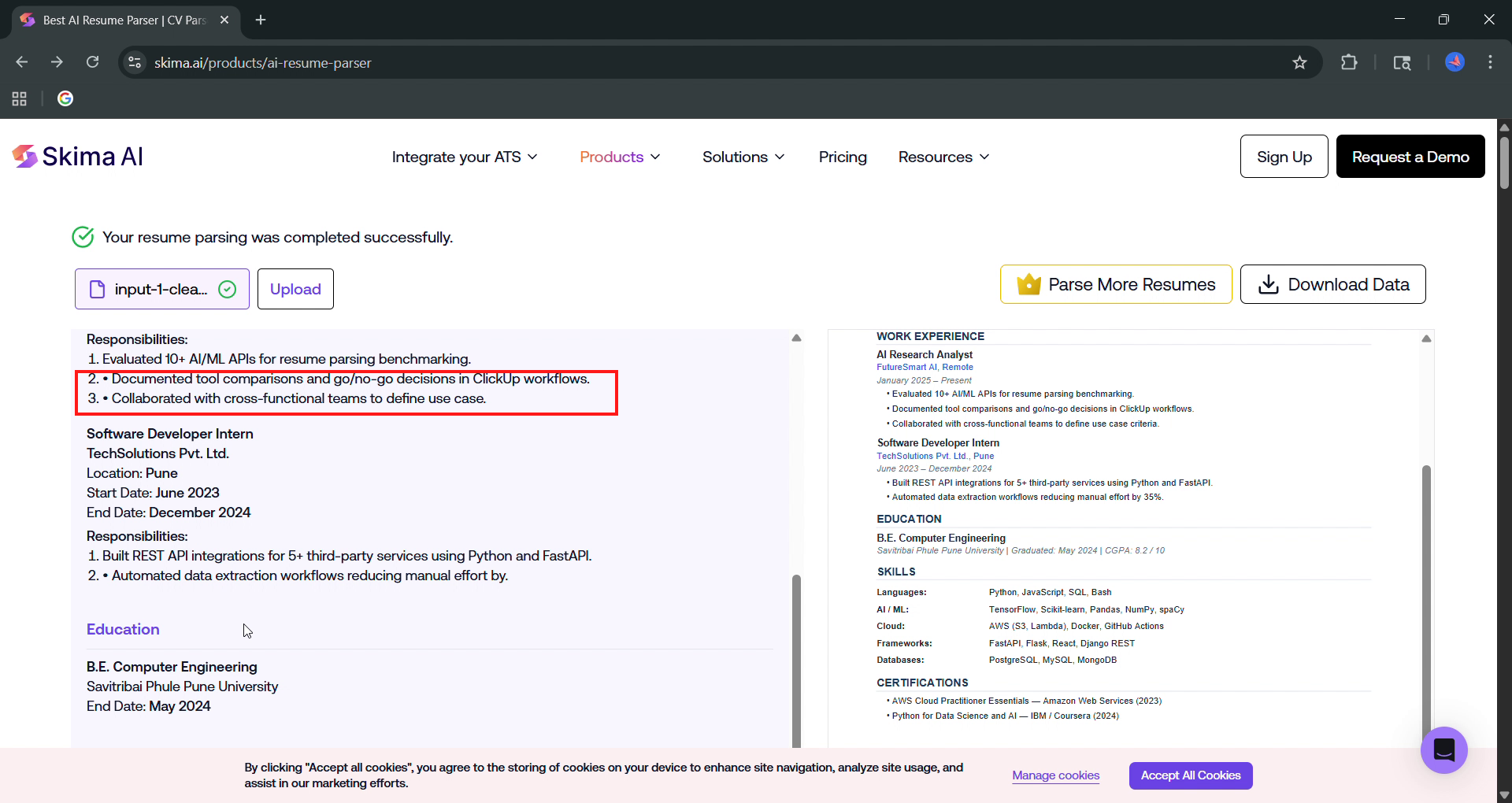Viewport: 1512px width, 803px height.
Task: Click the main page scrollbar thumb
Action: 1504,163
